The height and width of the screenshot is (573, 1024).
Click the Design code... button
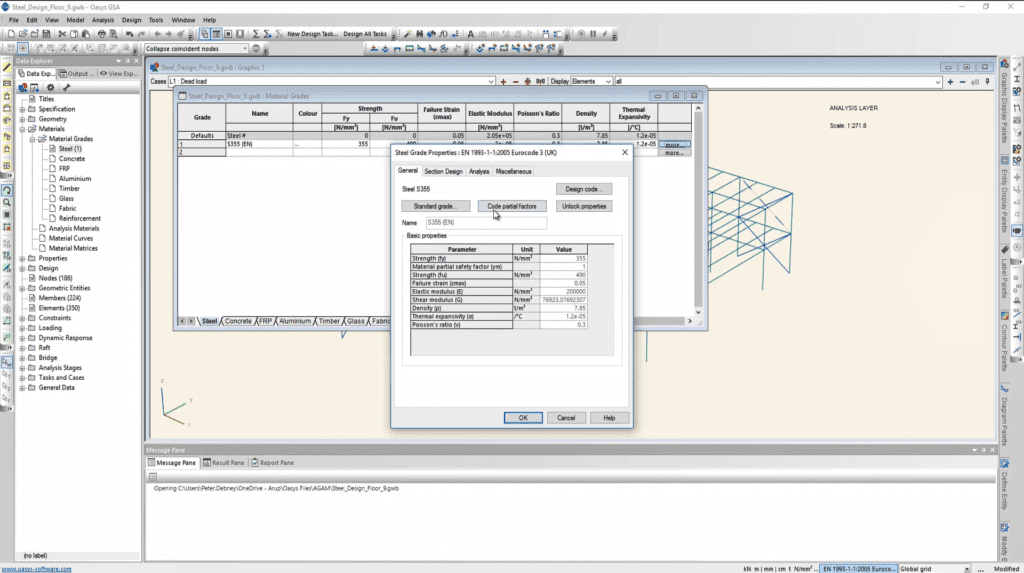(x=584, y=189)
